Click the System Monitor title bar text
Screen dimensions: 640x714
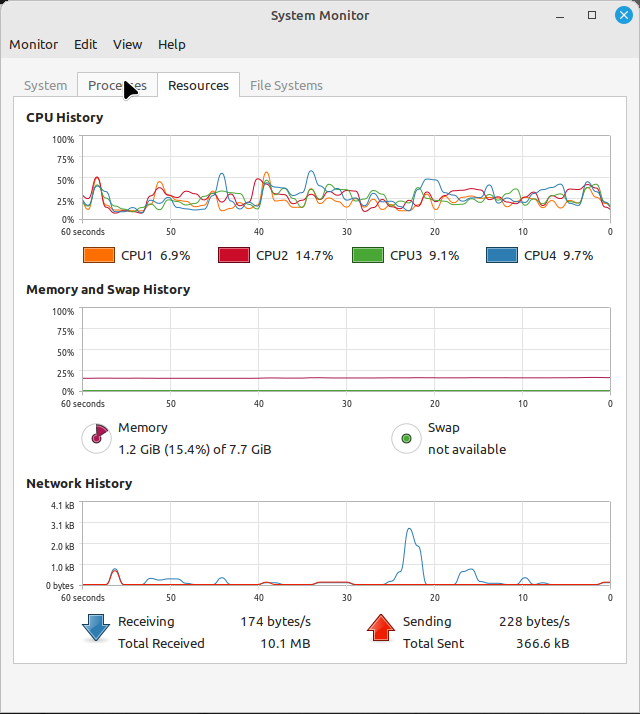point(320,15)
